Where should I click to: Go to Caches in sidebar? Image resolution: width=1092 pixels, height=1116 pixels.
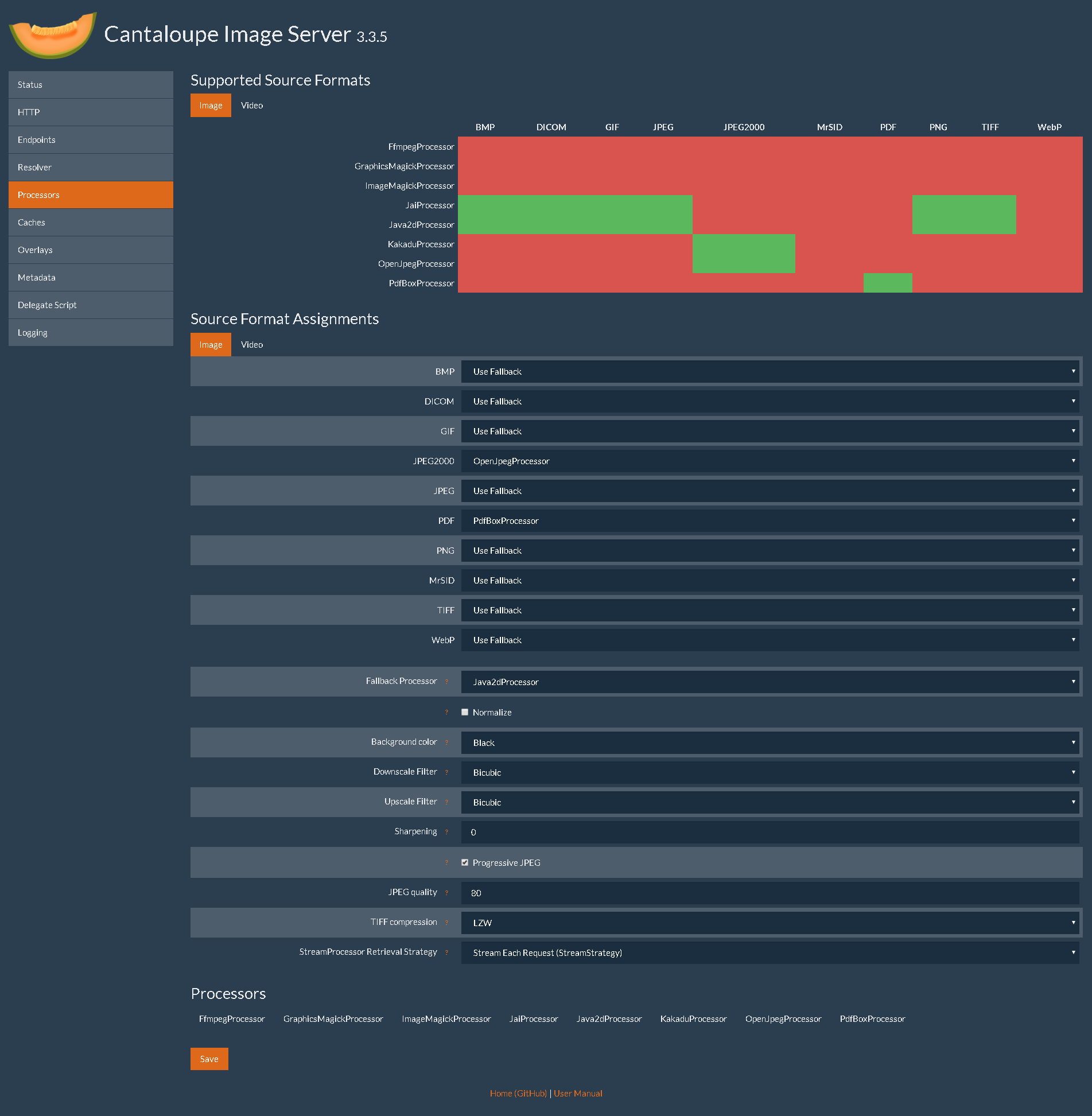coord(91,223)
